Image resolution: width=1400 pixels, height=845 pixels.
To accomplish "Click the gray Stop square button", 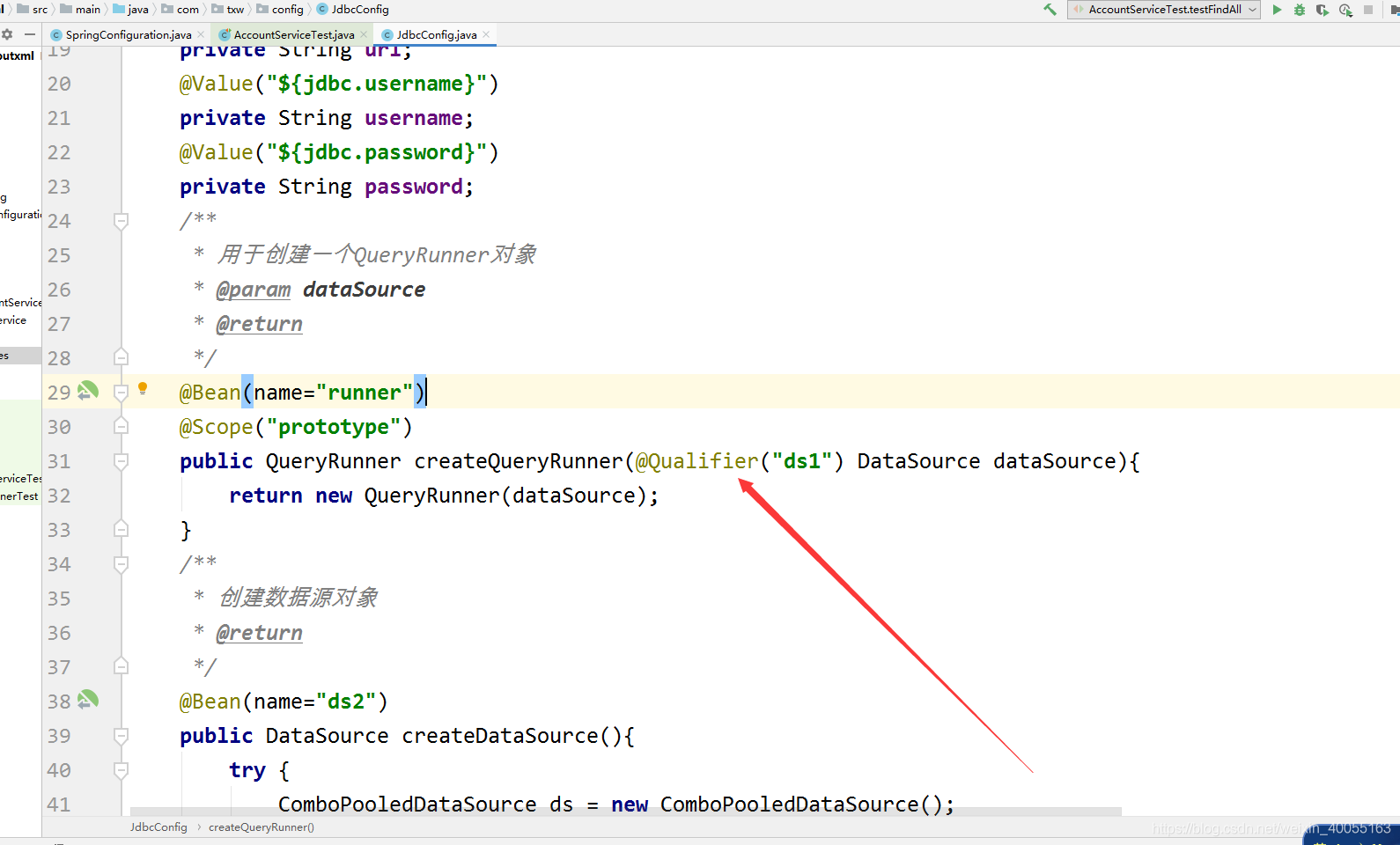I will tap(1368, 10).
